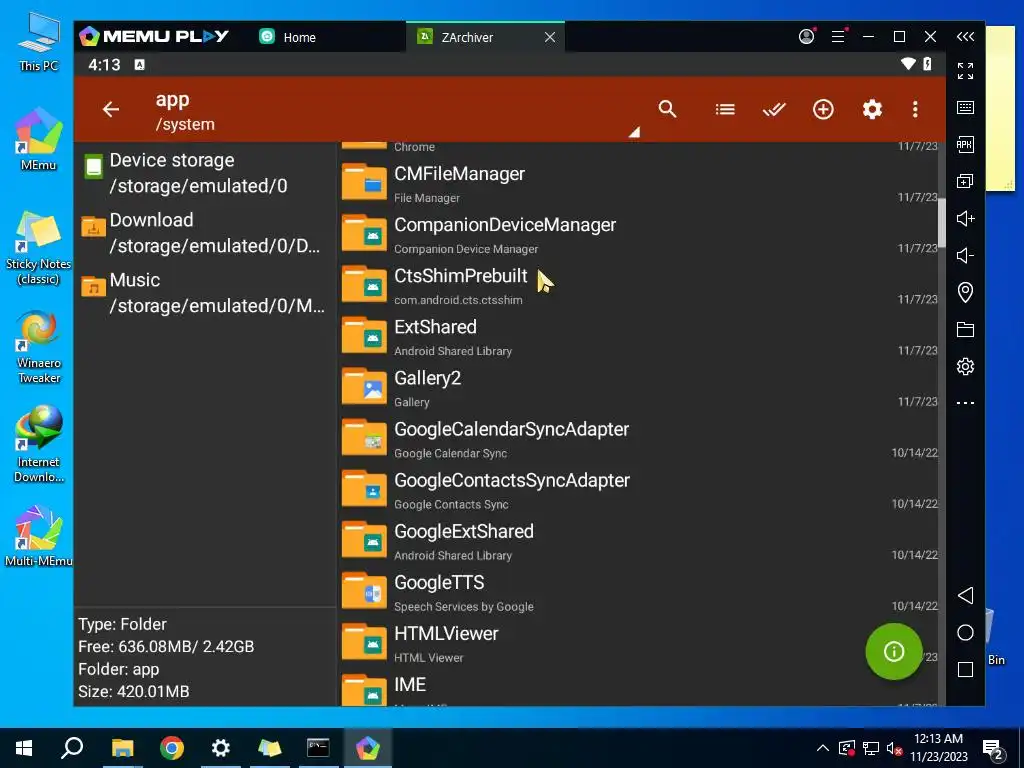1024x768 pixels.
Task: Tap Android home circle button
Action: click(965, 632)
